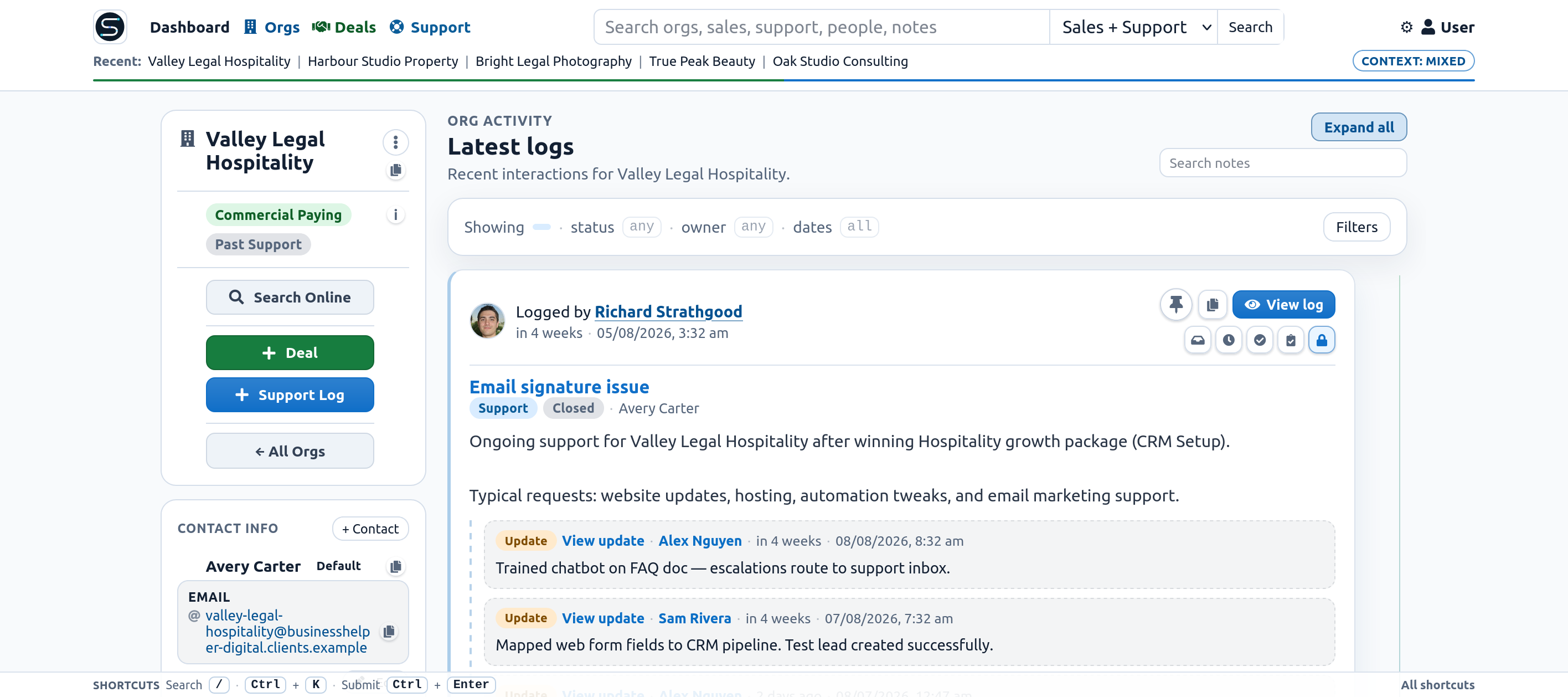1568x697 pixels.
Task: Open recent org Bright Legal Photography
Action: coord(553,61)
